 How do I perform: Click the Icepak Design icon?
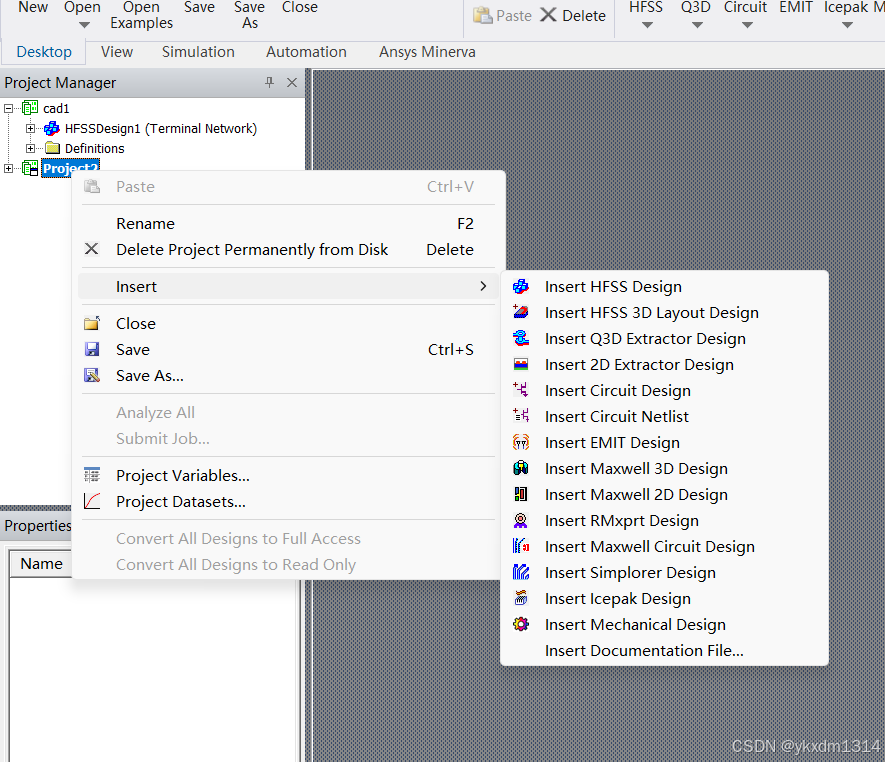coord(520,598)
